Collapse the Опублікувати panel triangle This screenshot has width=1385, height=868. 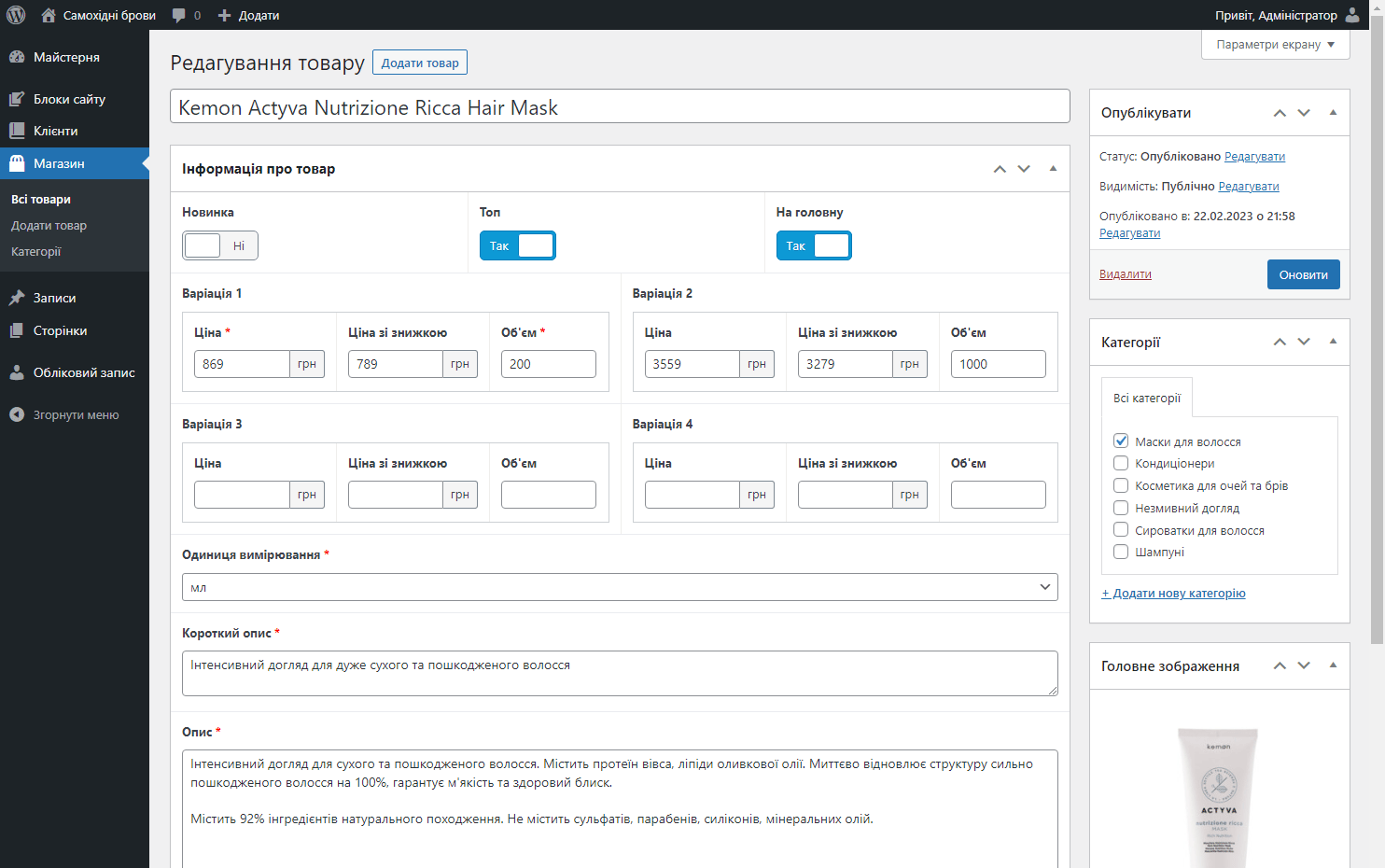tap(1333, 113)
